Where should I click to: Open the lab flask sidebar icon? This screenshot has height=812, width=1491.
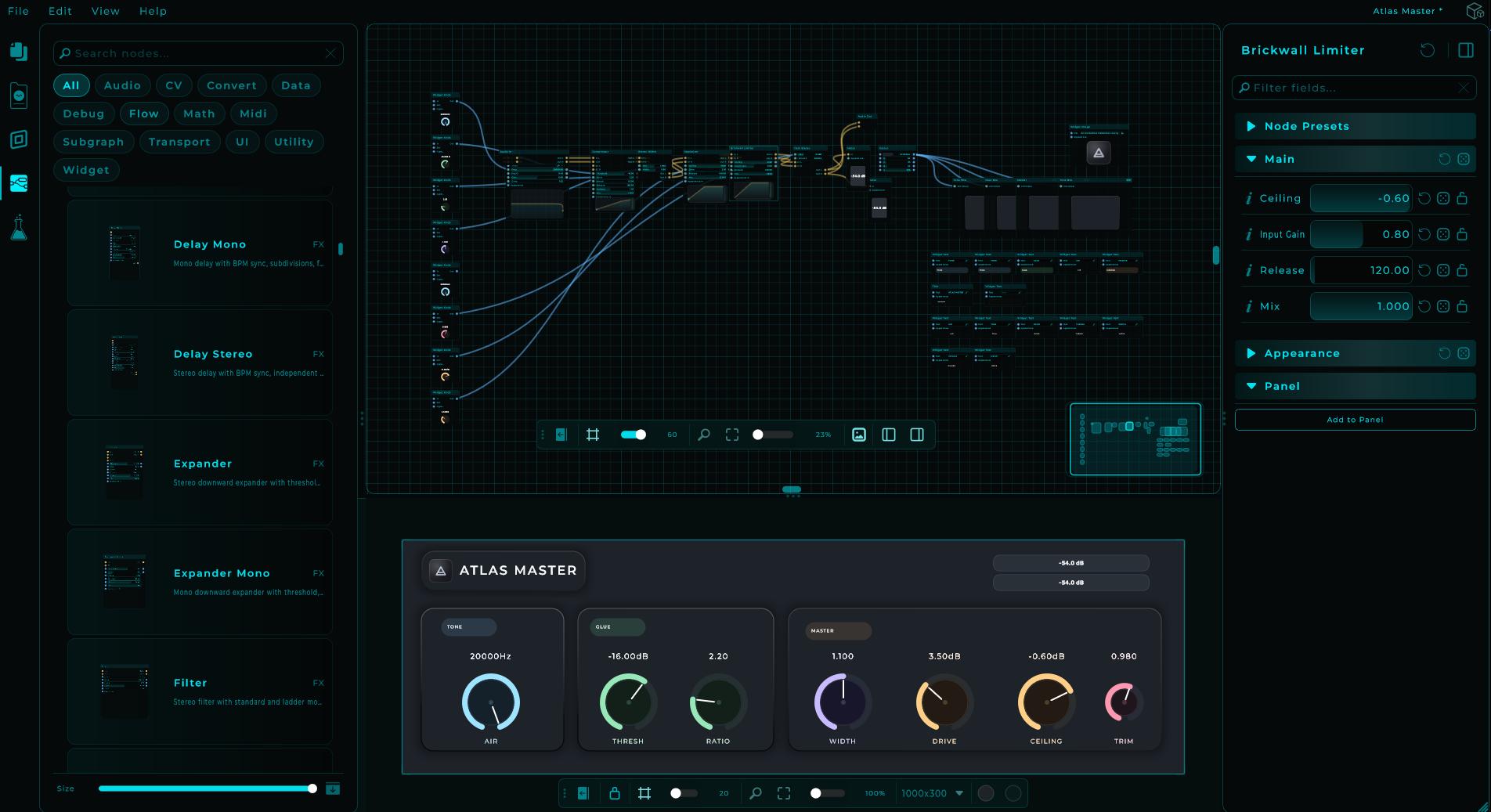[19, 228]
